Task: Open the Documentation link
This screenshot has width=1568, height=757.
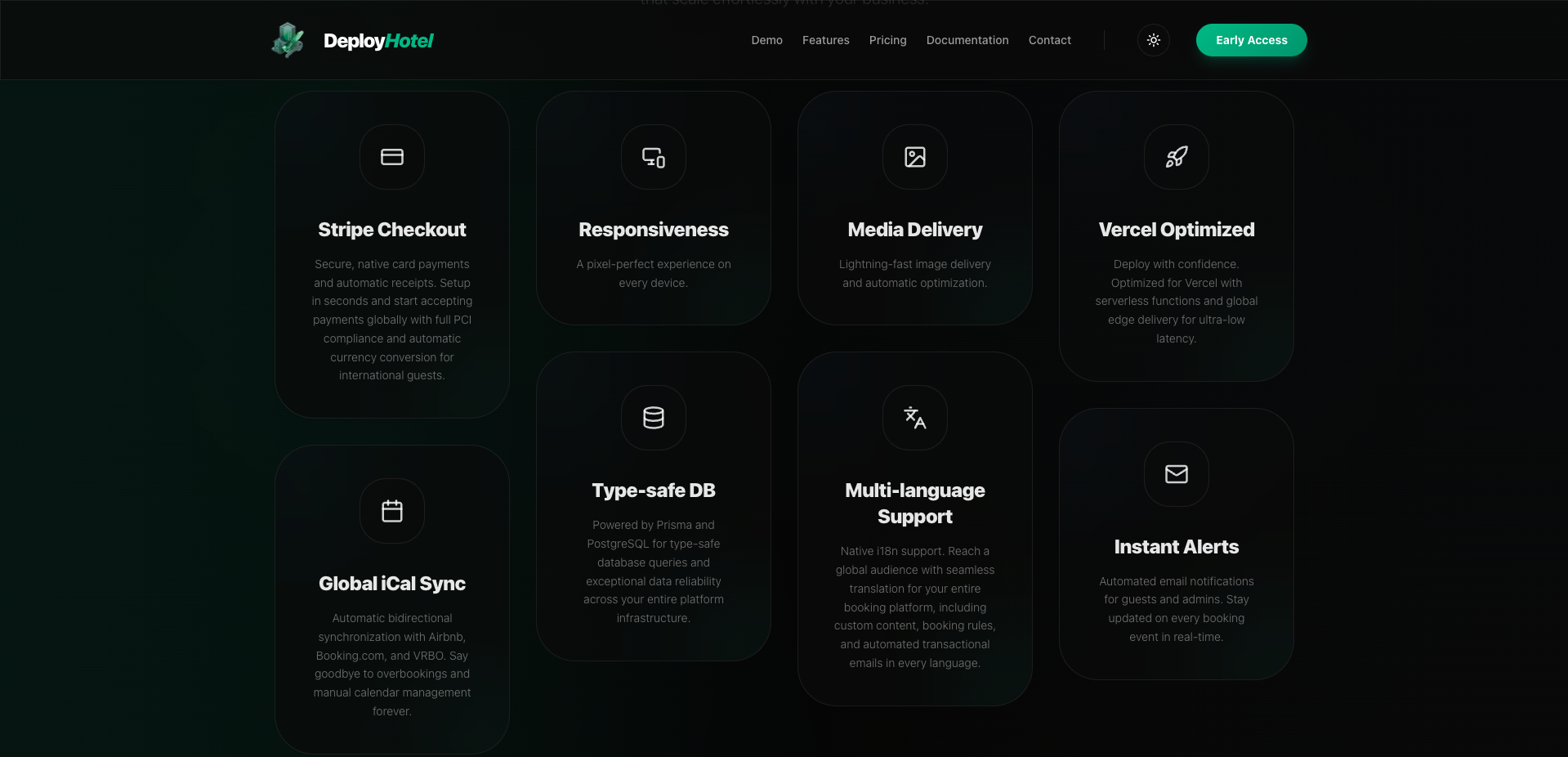Action: pyautogui.click(x=967, y=40)
